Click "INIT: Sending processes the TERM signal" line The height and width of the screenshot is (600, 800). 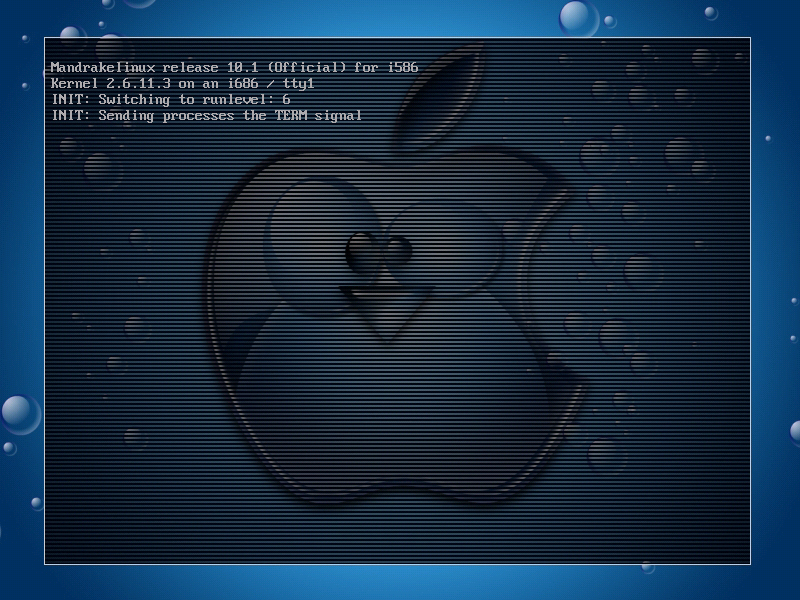tap(207, 116)
